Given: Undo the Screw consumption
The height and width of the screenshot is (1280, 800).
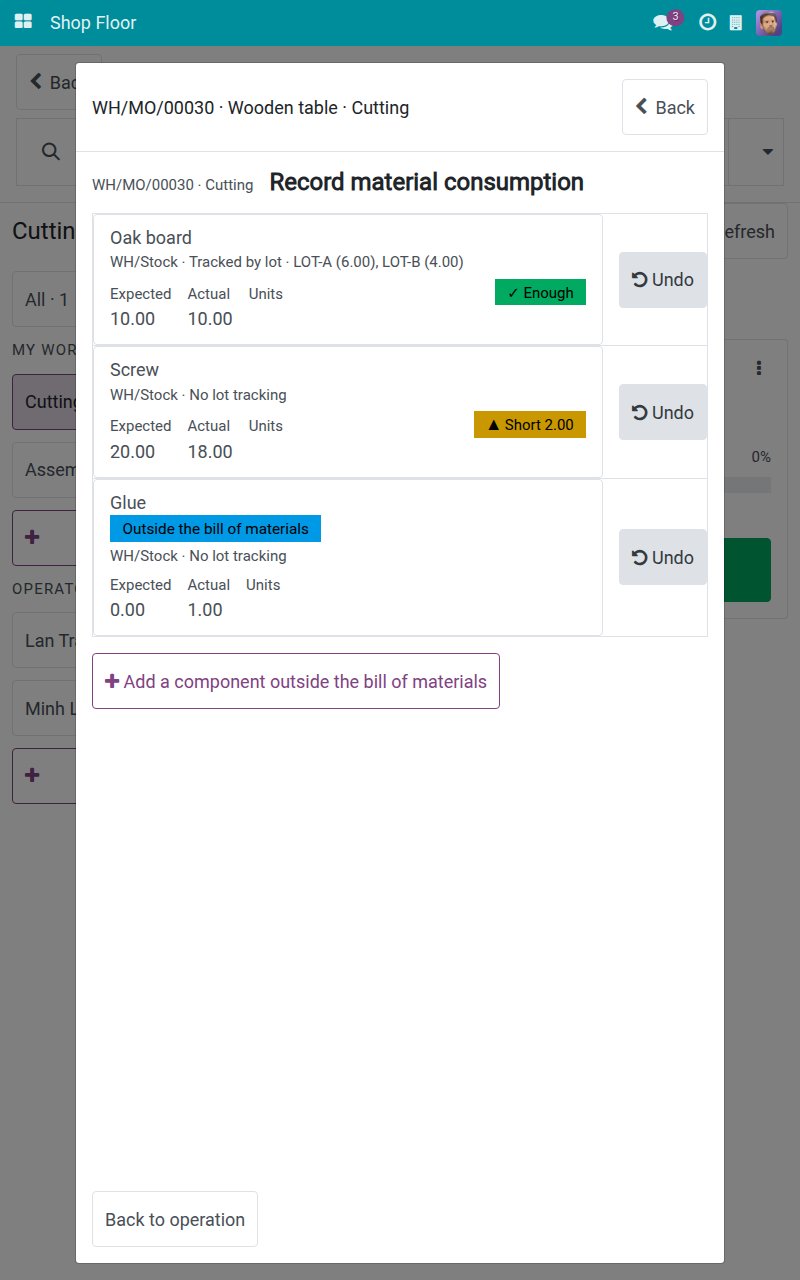Looking at the screenshot, I should point(663,412).
